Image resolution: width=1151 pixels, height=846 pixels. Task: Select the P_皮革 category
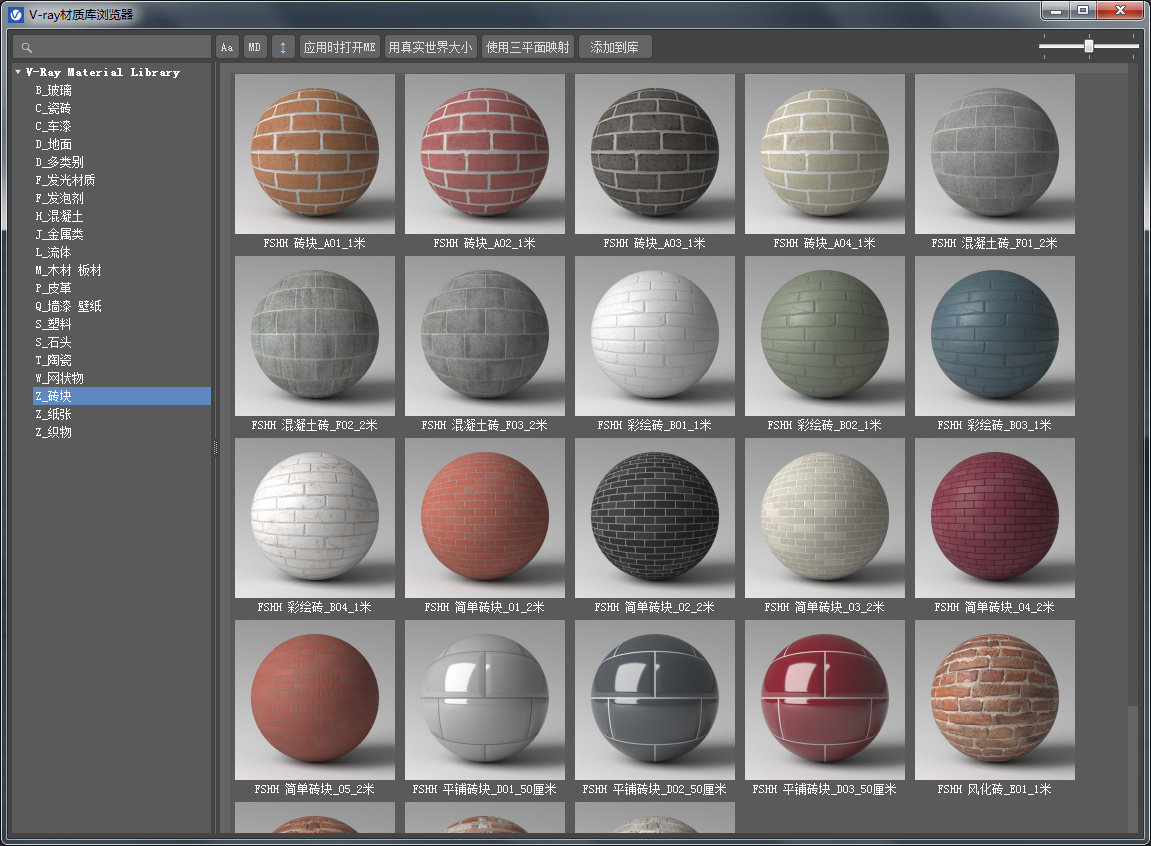tap(54, 288)
